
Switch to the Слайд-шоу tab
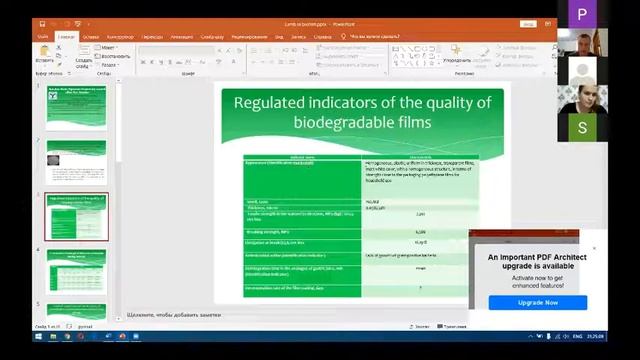pyautogui.click(x=212, y=37)
